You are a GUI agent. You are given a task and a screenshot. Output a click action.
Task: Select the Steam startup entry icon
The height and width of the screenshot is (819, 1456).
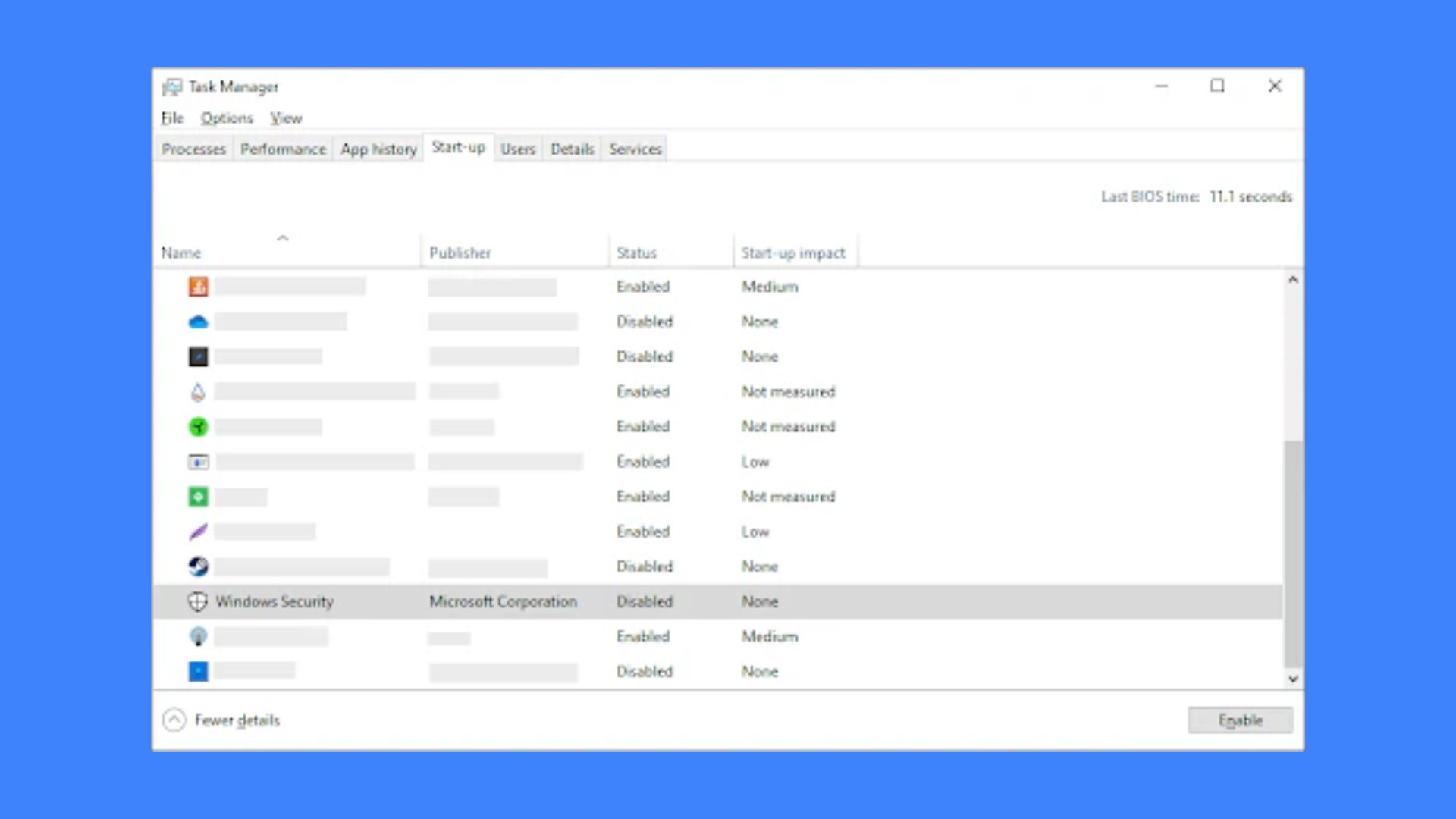[198, 566]
